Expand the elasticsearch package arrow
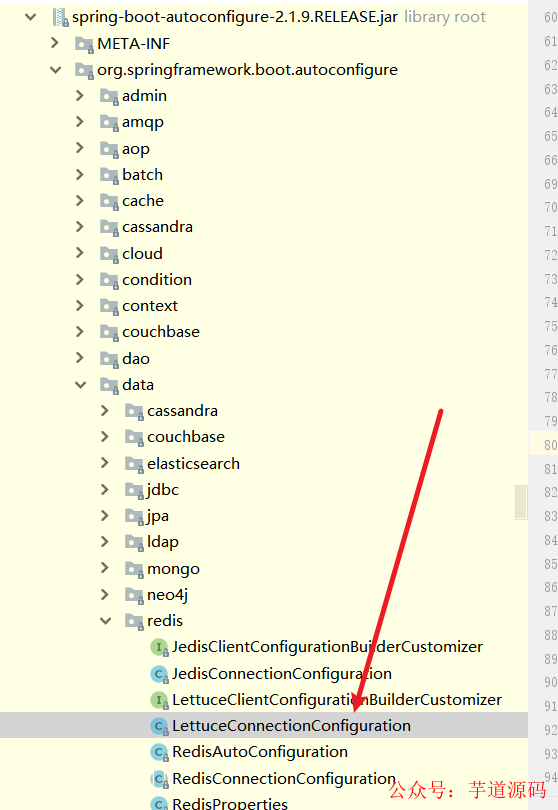 105,463
